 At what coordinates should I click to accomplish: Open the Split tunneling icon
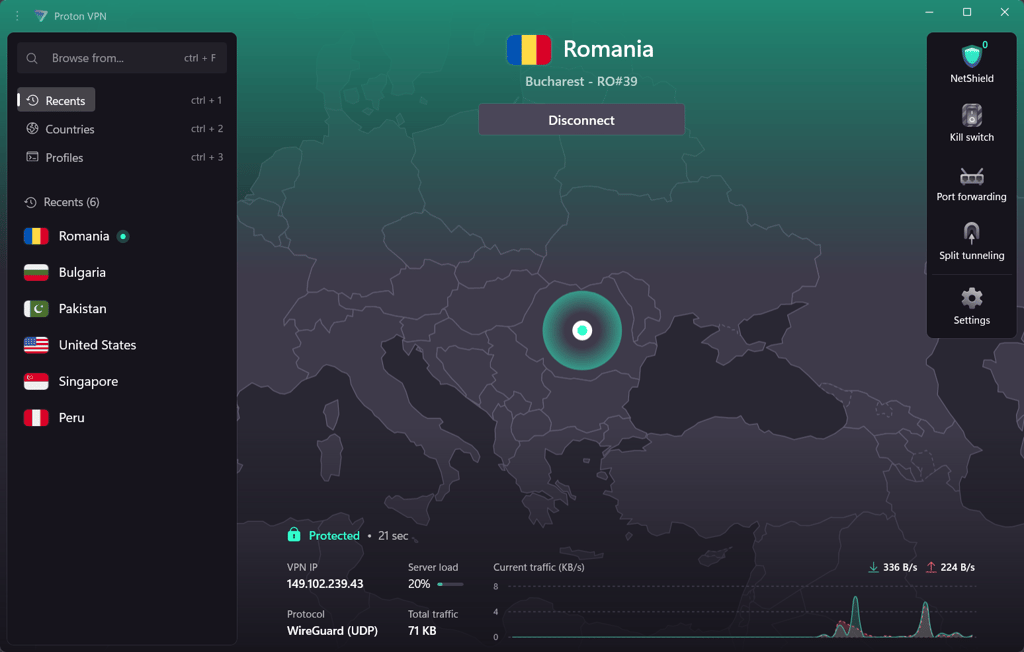click(971, 233)
